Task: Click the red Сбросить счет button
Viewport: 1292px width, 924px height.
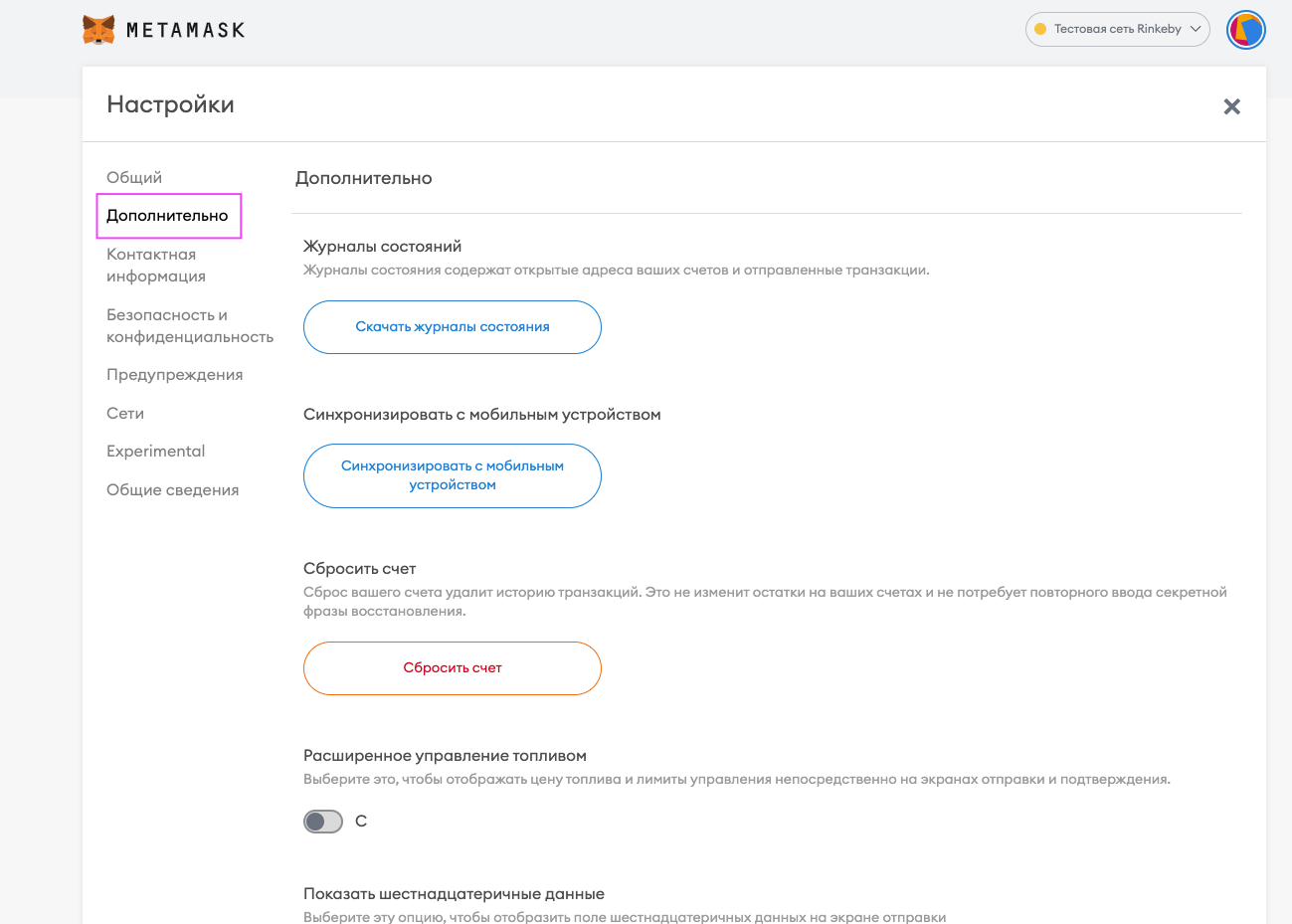Action: coord(453,668)
